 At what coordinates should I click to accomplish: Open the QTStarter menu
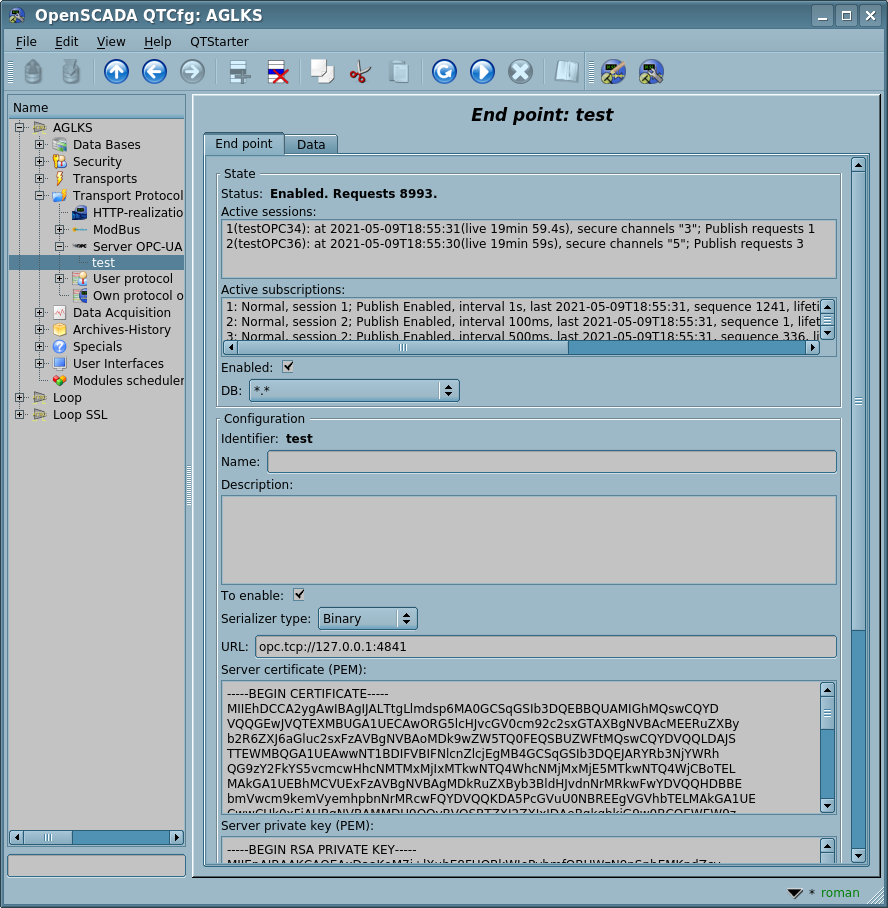tap(220, 42)
